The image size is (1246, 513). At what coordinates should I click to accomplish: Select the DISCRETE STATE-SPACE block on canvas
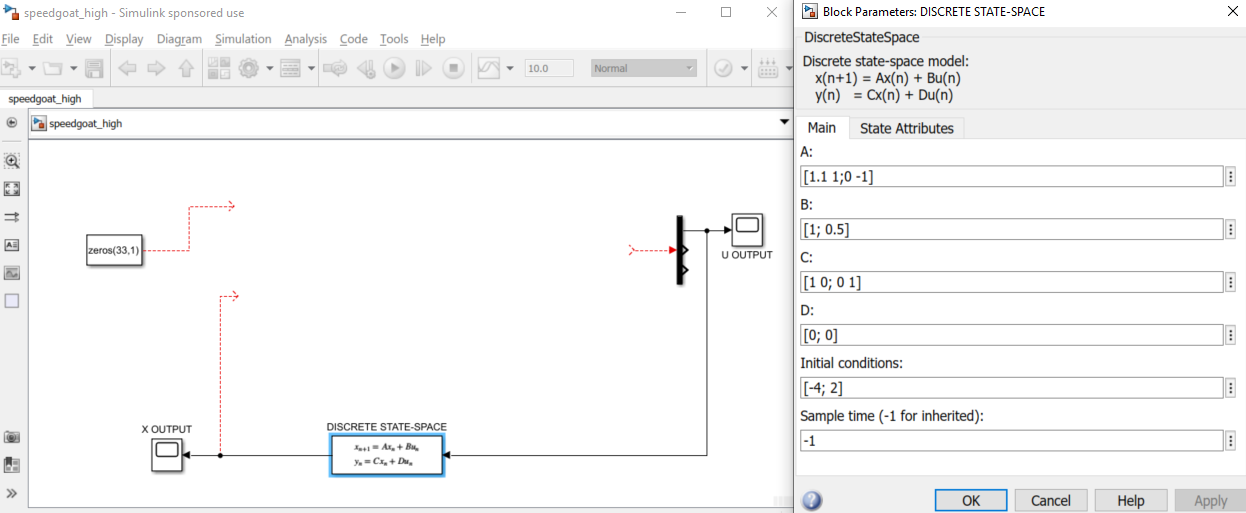coord(387,455)
